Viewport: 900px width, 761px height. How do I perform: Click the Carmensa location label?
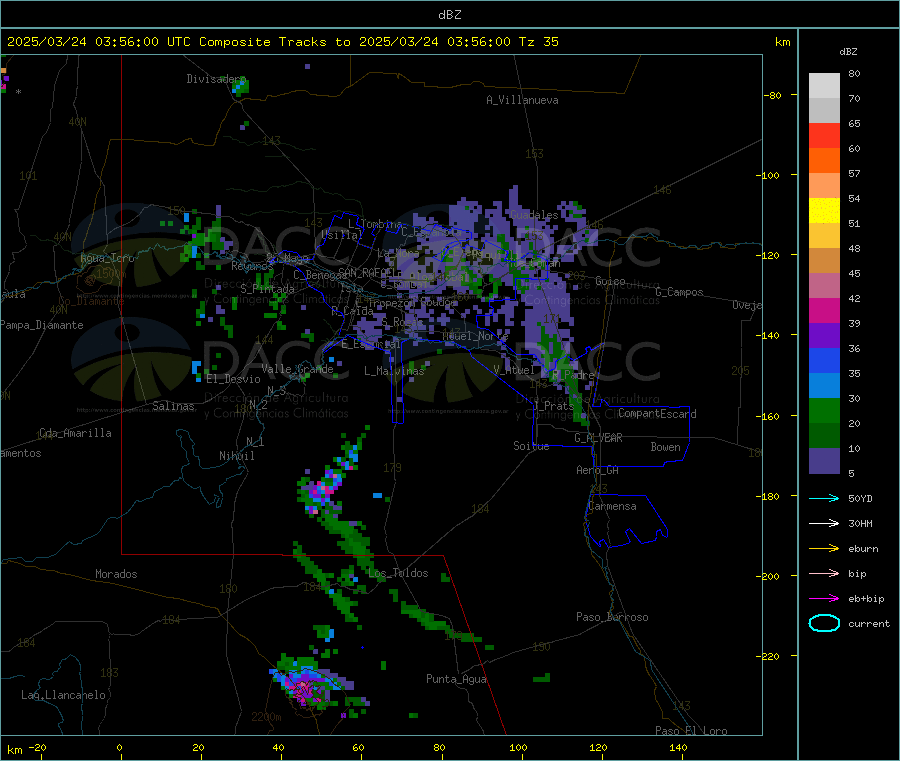tap(612, 506)
